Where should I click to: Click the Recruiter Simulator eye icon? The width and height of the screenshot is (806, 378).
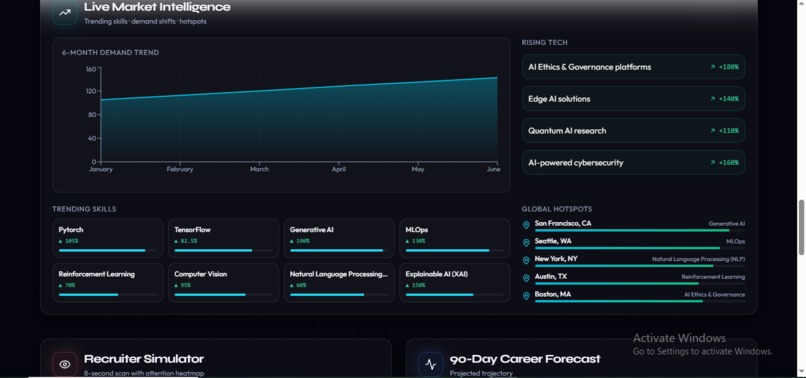click(65, 364)
